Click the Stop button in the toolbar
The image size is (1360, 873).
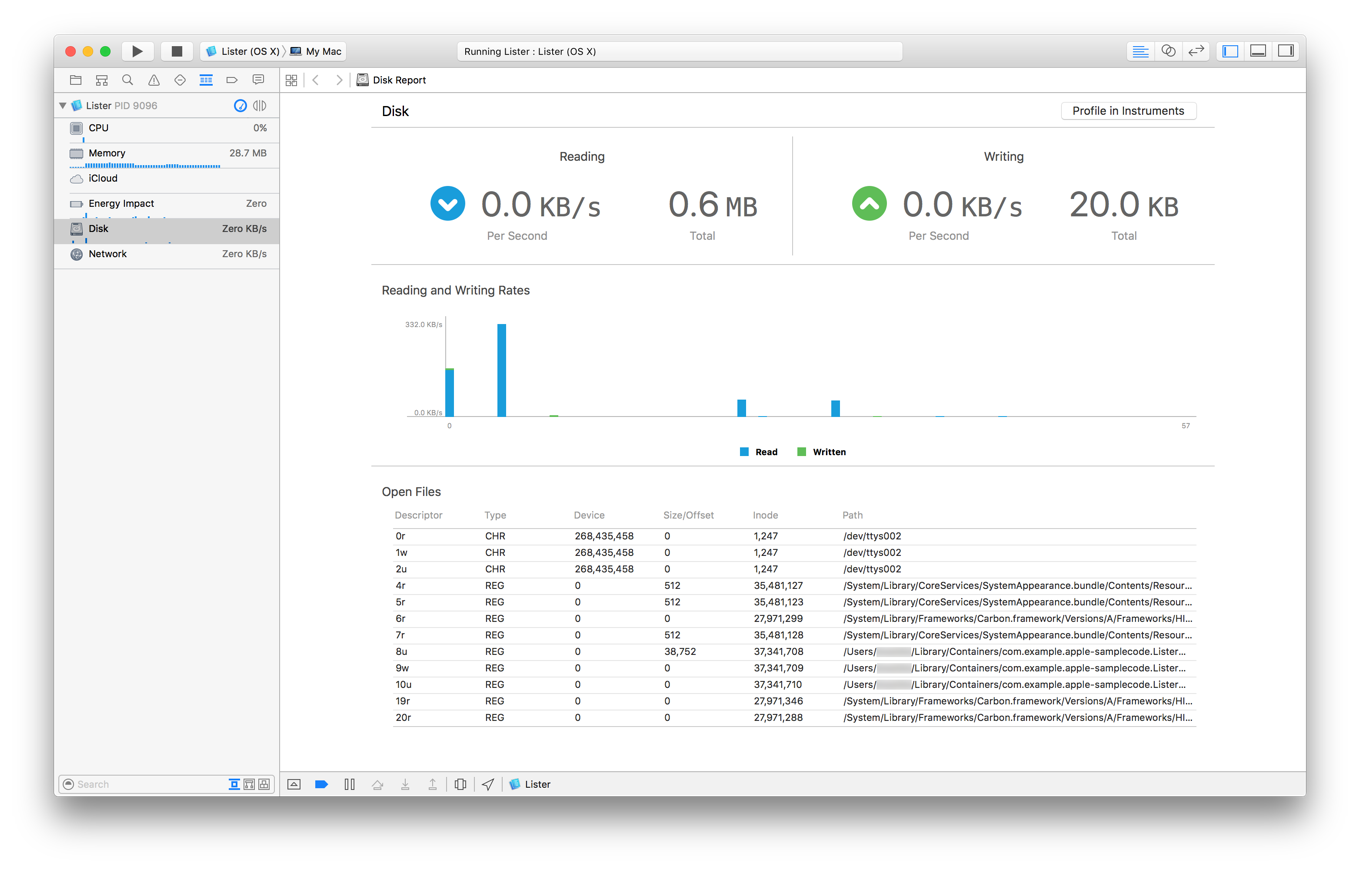click(x=177, y=50)
